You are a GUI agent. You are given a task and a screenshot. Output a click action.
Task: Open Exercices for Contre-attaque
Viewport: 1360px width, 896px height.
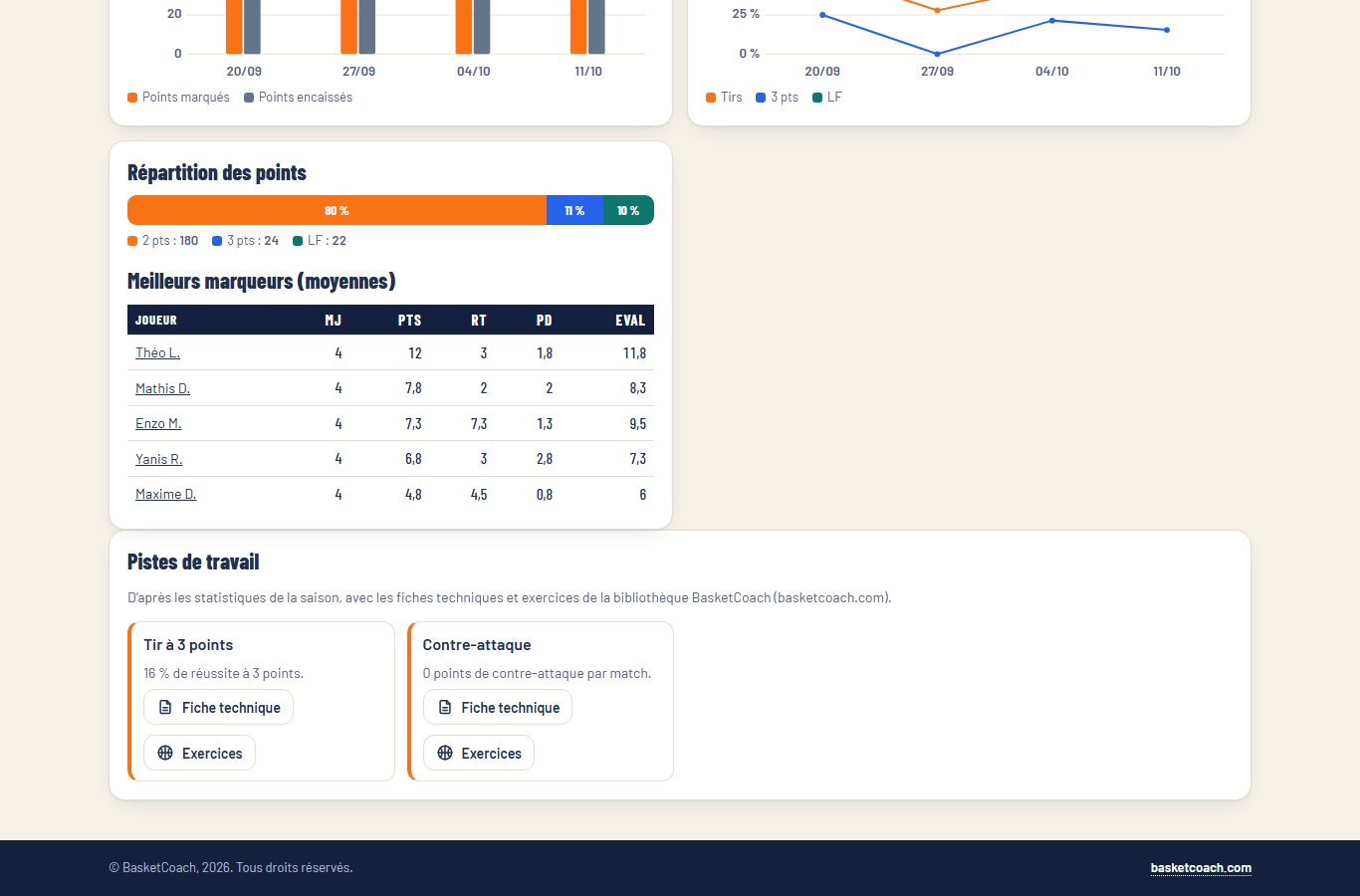(x=479, y=754)
